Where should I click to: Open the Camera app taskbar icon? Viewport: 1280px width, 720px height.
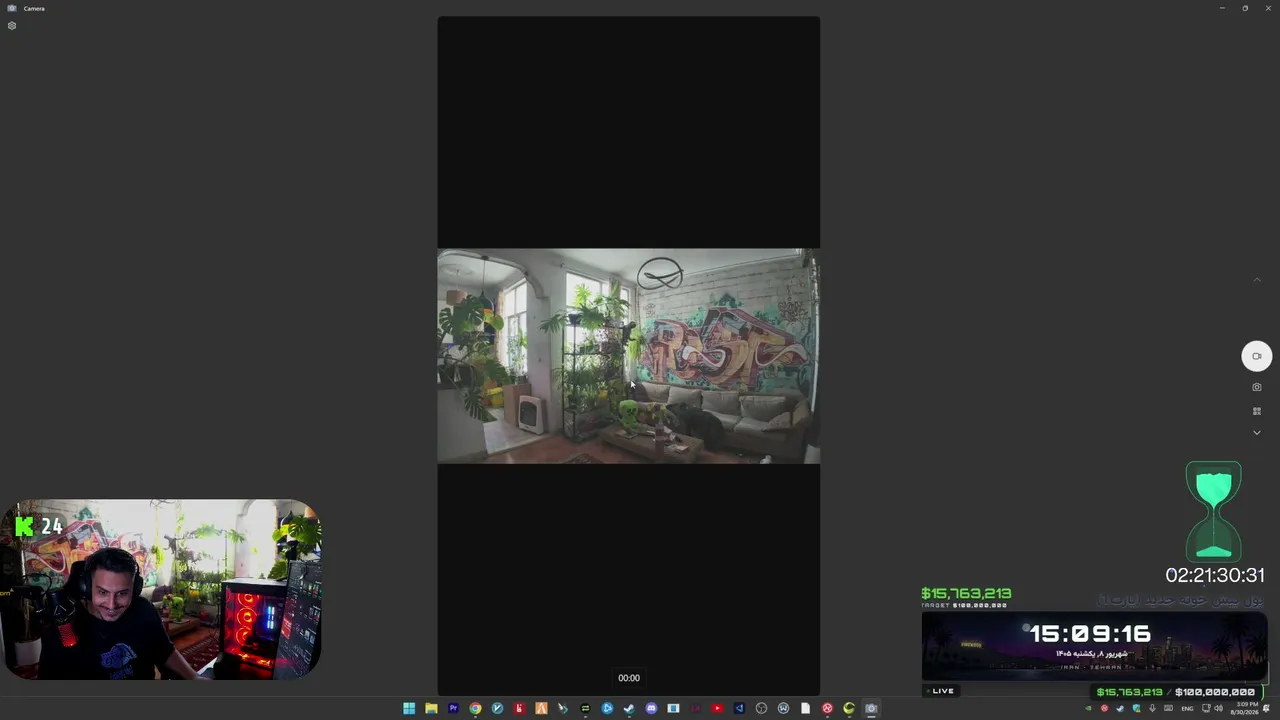point(871,709)
